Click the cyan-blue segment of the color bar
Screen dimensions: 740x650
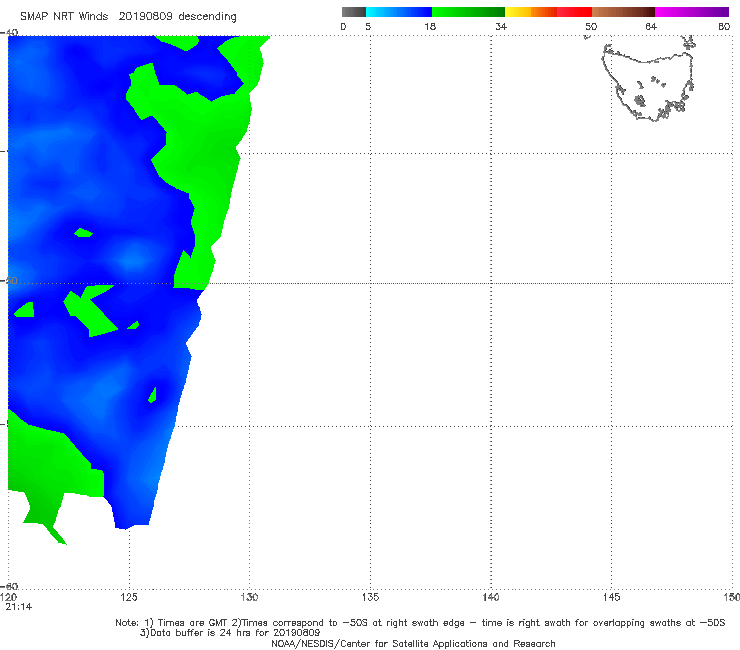[x=399, y=12]
